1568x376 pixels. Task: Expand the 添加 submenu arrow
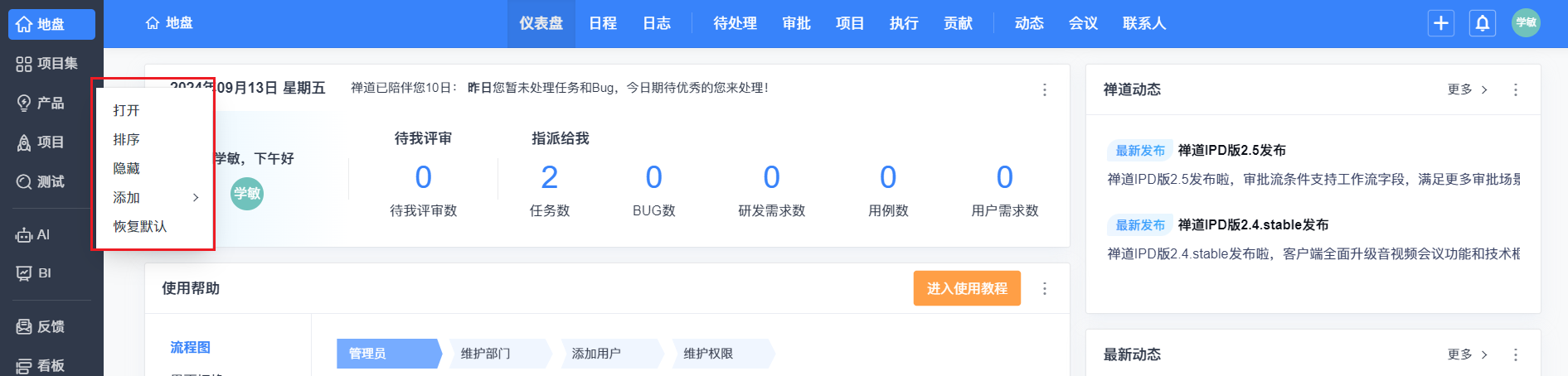click(196, 198)
